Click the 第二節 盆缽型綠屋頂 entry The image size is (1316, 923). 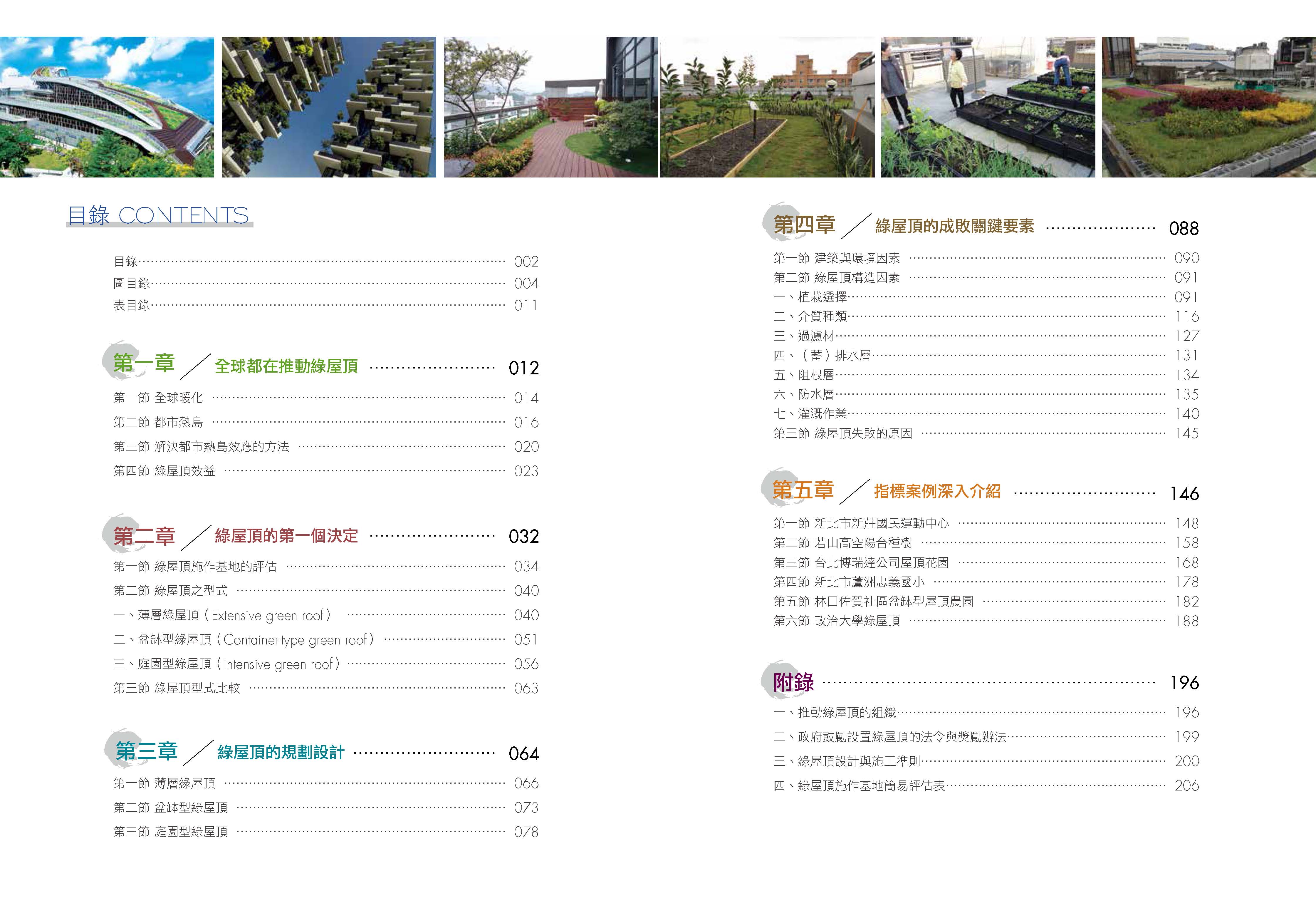click(325, 808)
